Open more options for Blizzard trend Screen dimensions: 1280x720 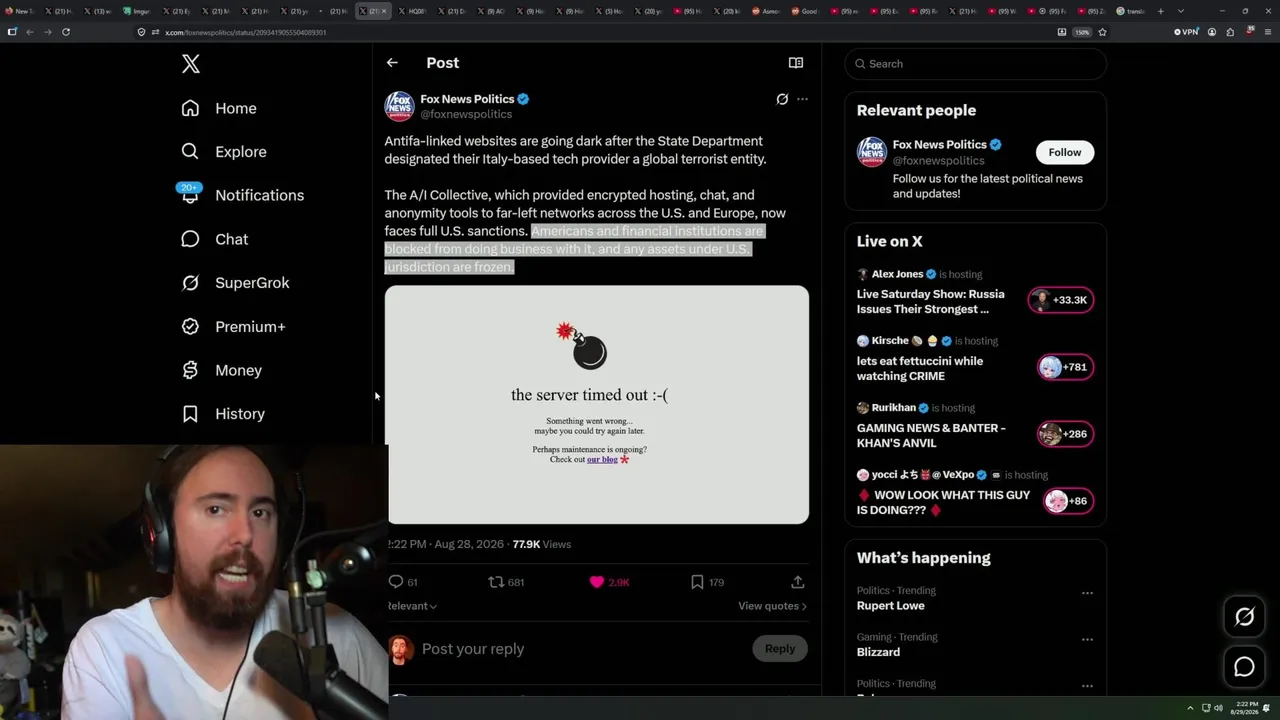pyautogui.click(x=1087, y=639)
